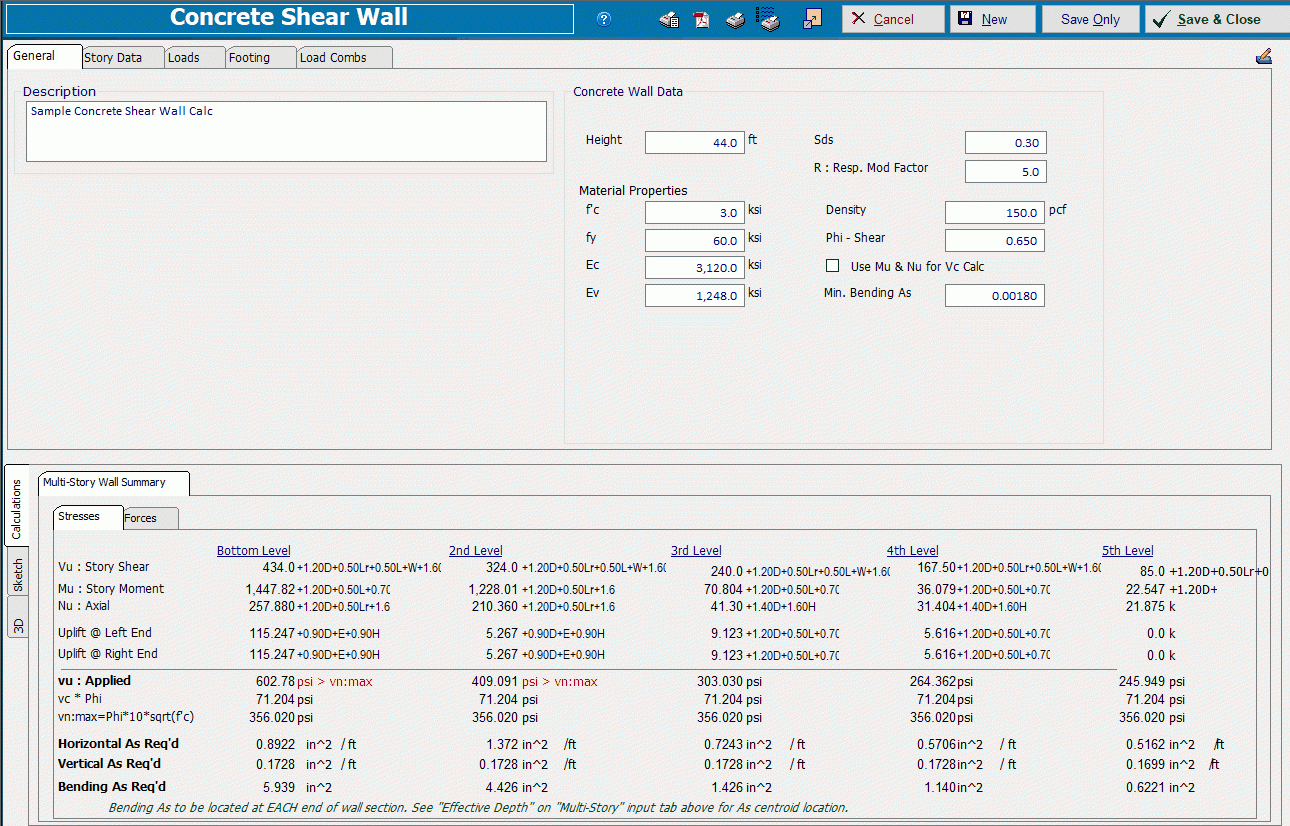Open the Bottom Level link
1290x826 pixels.
click(x=253, y=550)
